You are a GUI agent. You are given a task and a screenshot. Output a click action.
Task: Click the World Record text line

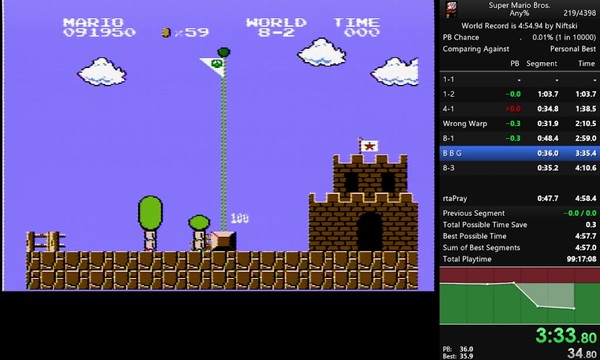click(x=519, y=26)
